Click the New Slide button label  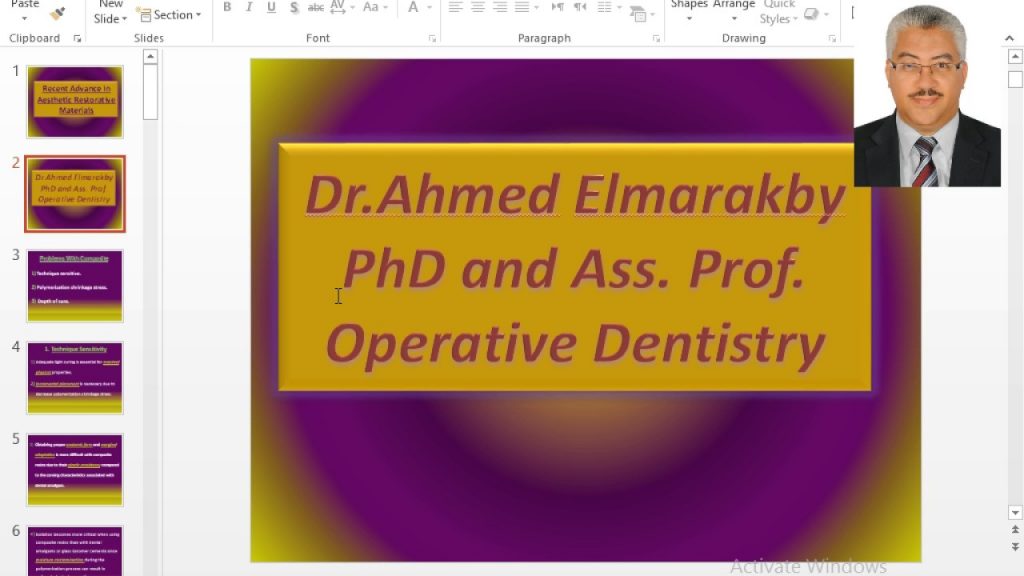click(x=110, y=12)
